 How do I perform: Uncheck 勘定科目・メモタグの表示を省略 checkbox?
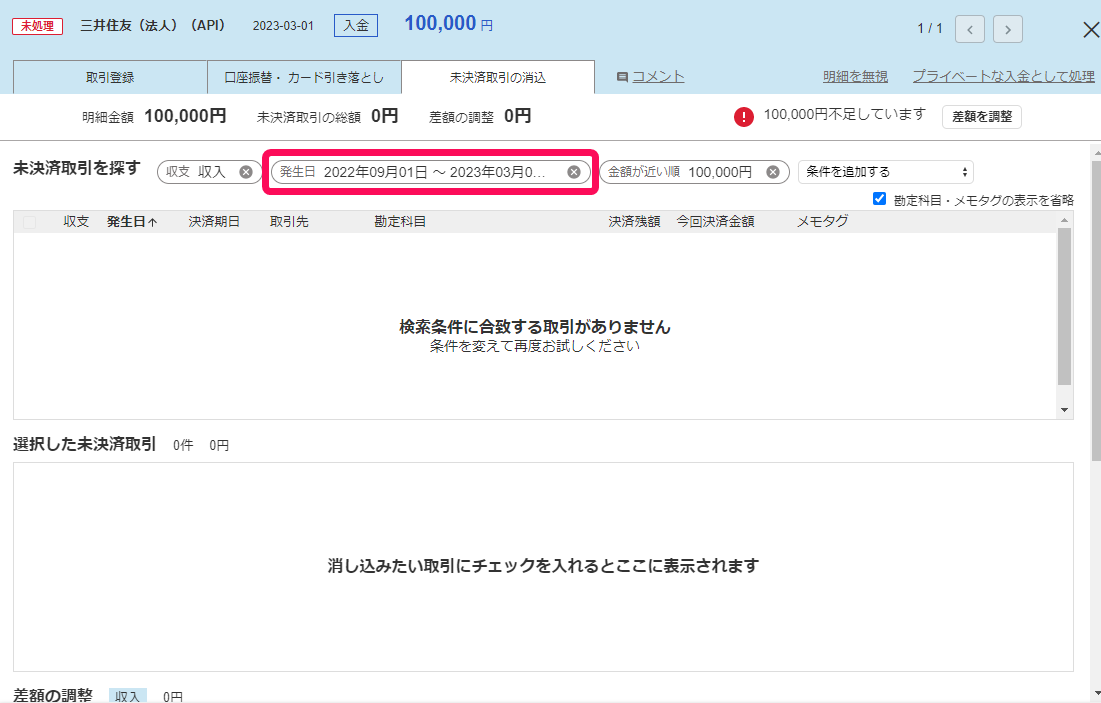pyautogui.click(x=879, y=199)
